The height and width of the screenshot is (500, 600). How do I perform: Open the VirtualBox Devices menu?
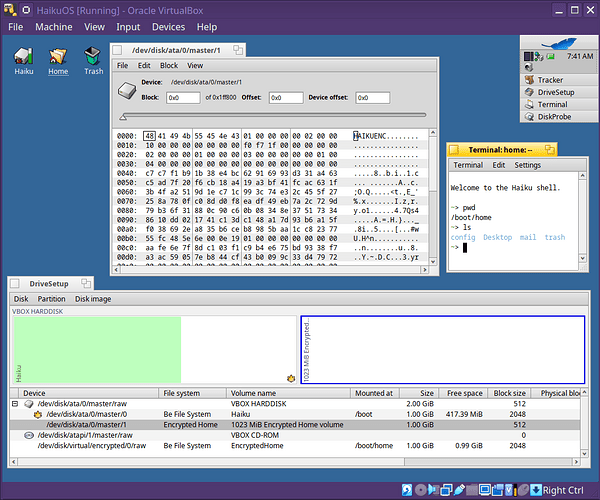click(x=168, y=27)
